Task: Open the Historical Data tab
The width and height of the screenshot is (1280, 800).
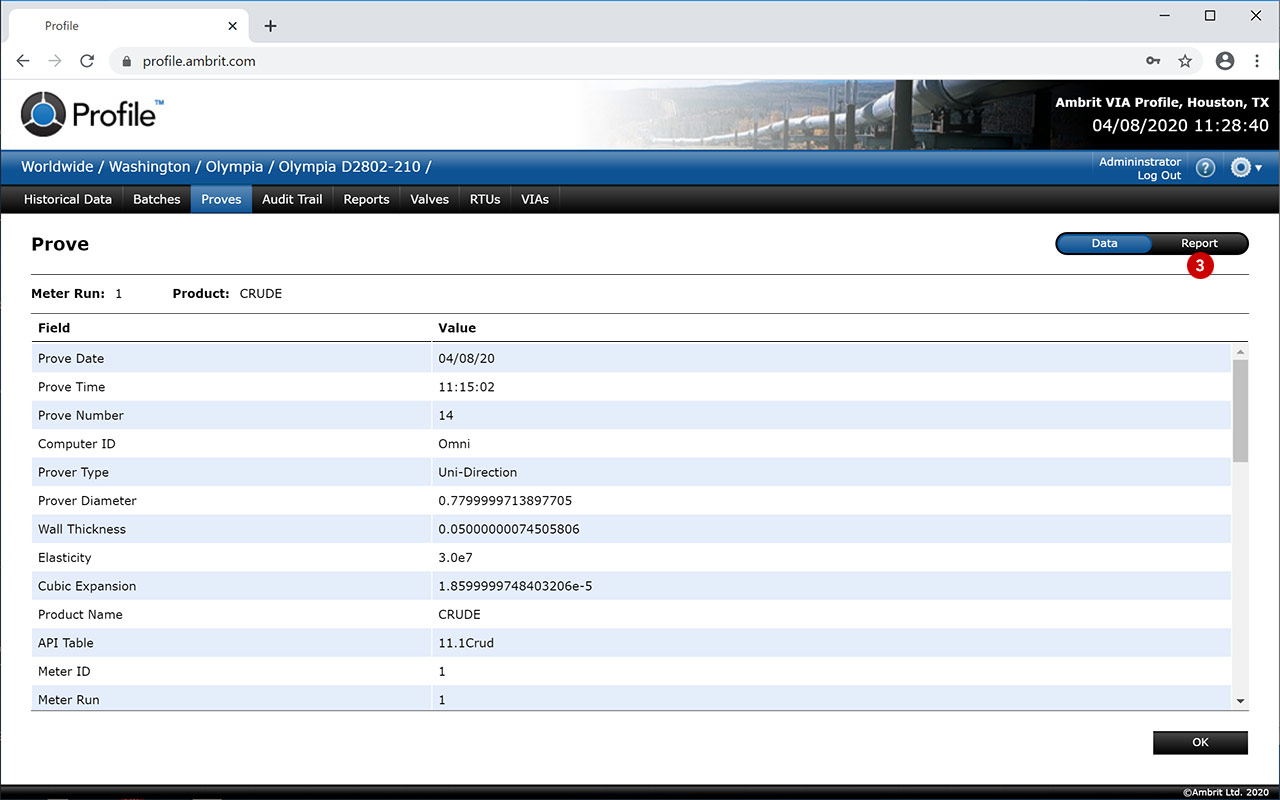Action: point(67,199)
